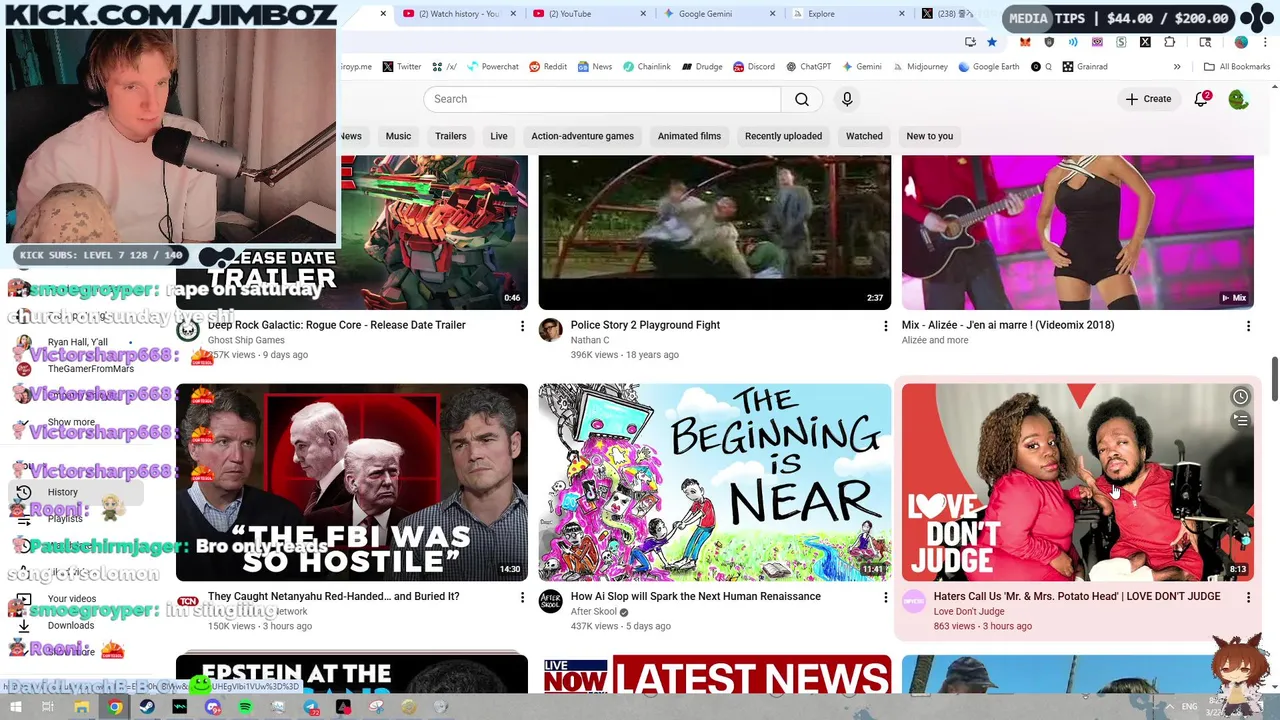1280x720 pixels.
Task: Open the Grainrad bookmark
Action: tap(1085, 67)
